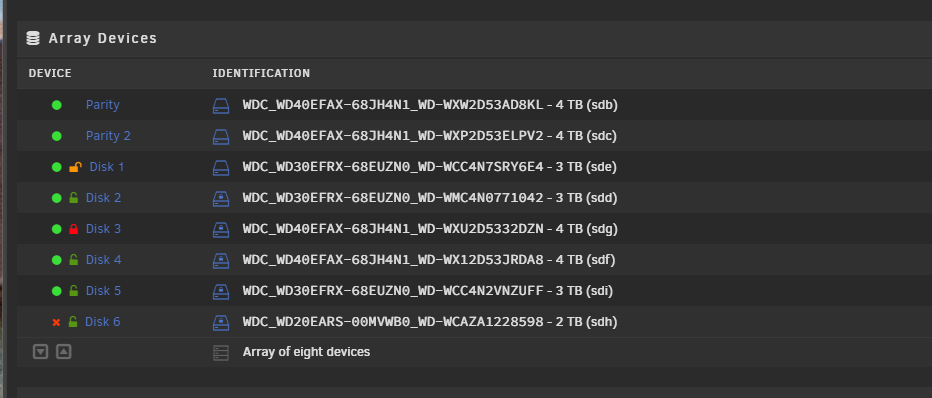This screenshot has height=398, width=932.
Task: Open Disk 6 settings link
Action: pos(102,321)
